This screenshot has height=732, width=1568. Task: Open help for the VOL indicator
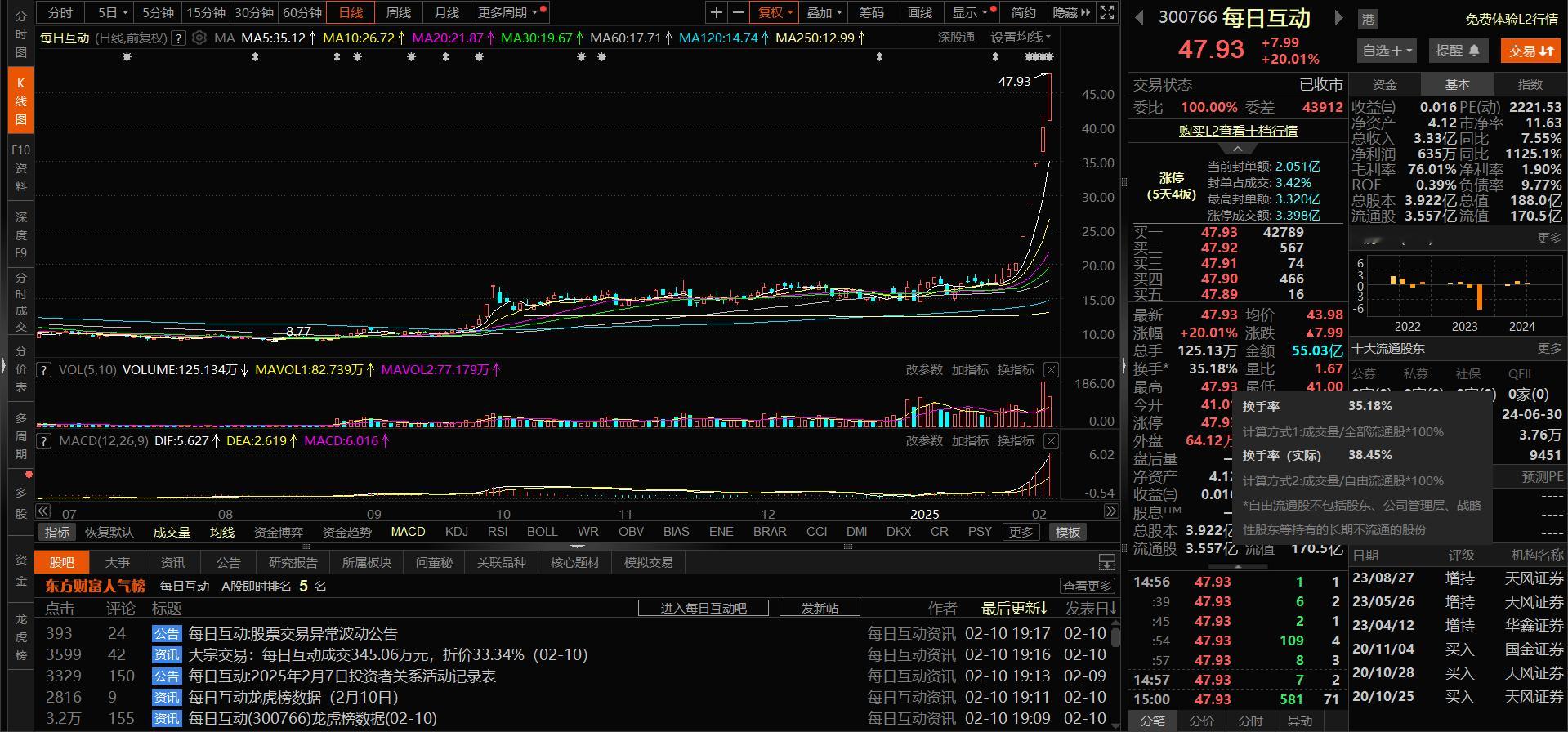45,370
